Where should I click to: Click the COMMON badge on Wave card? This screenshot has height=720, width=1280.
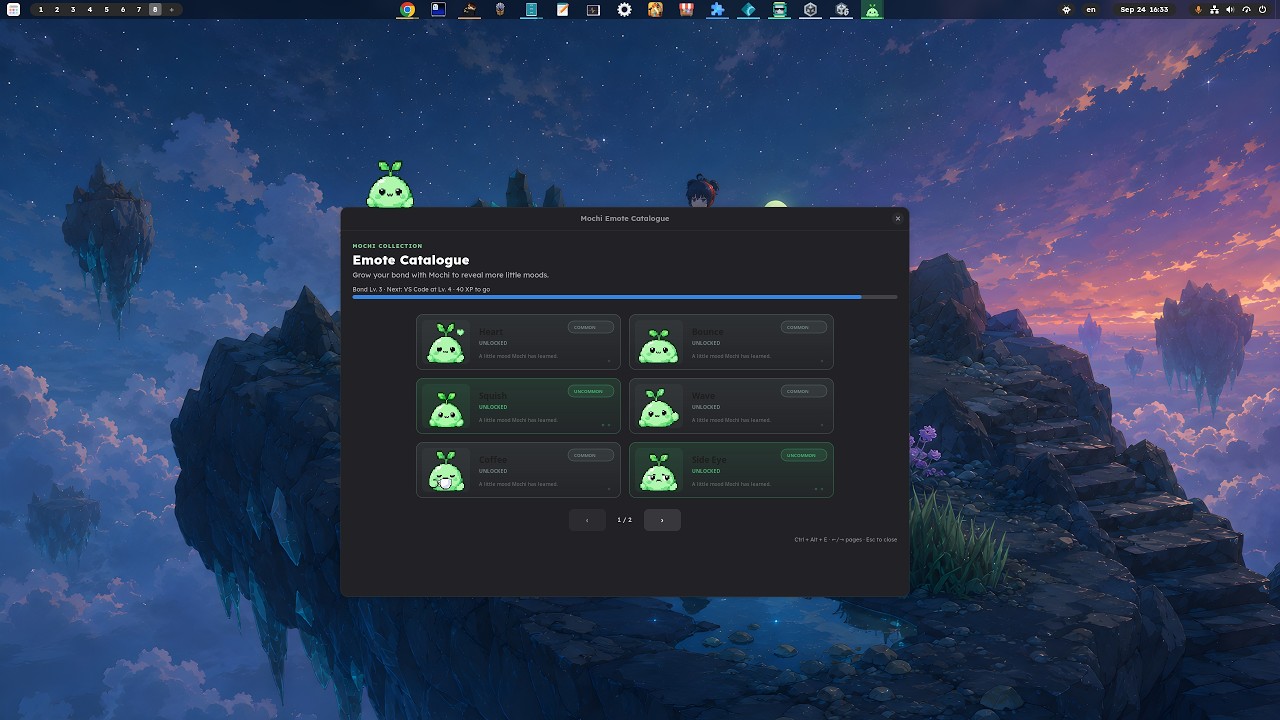pos(803,391)
